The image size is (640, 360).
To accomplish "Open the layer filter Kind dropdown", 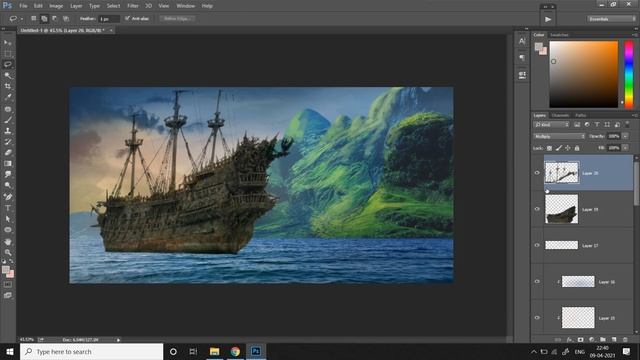I will click(551, 124).
